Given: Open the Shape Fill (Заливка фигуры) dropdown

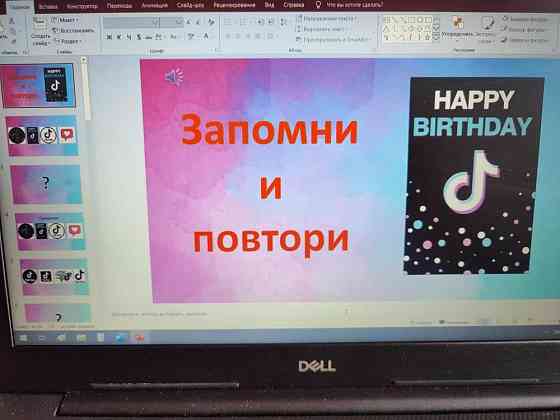Looking at the screenshot, I should click(525, 19).
